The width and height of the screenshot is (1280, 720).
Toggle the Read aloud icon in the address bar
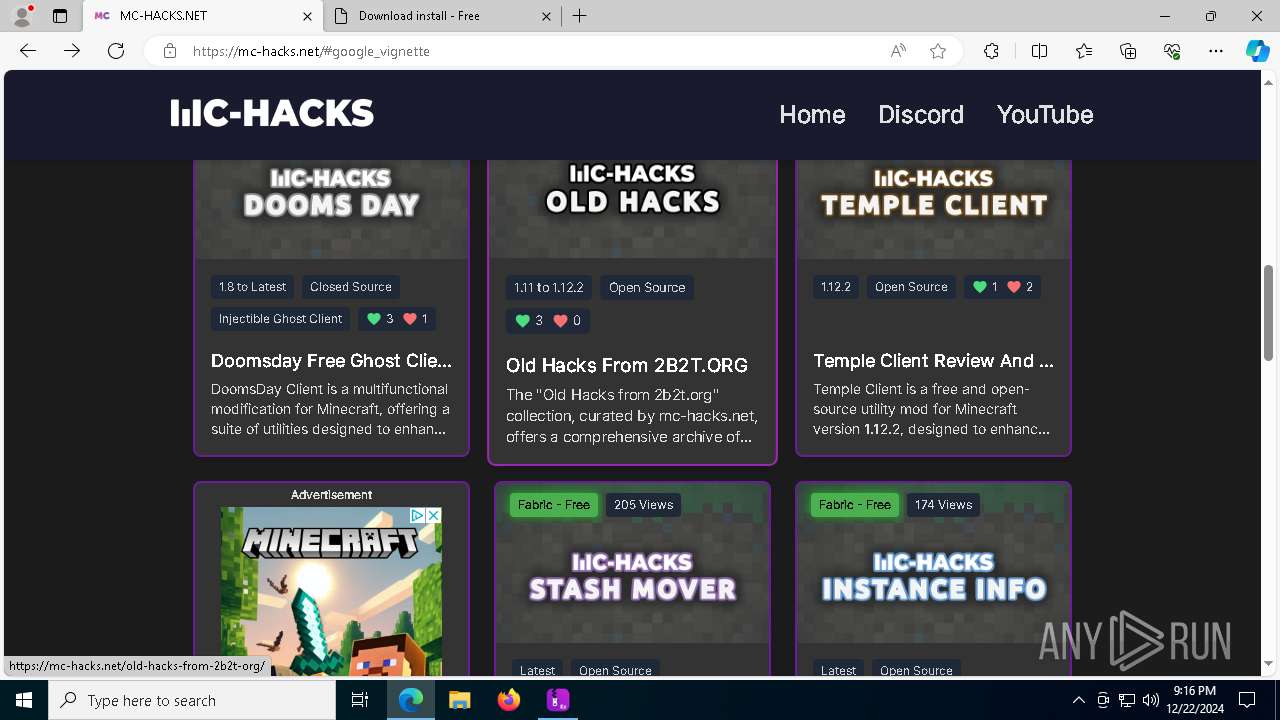coord(898,51)
